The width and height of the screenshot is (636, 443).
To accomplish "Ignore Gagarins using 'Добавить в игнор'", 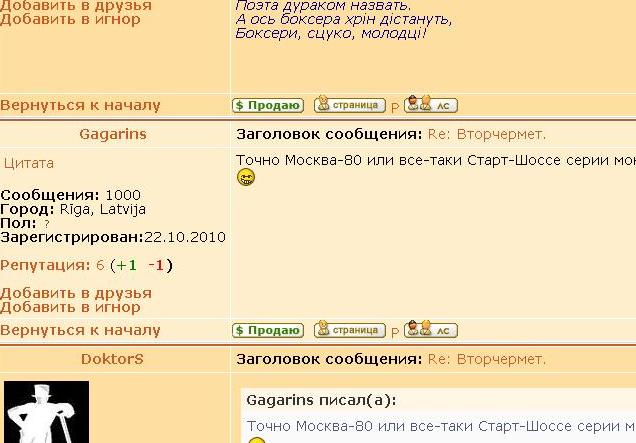I will point(70,307).
